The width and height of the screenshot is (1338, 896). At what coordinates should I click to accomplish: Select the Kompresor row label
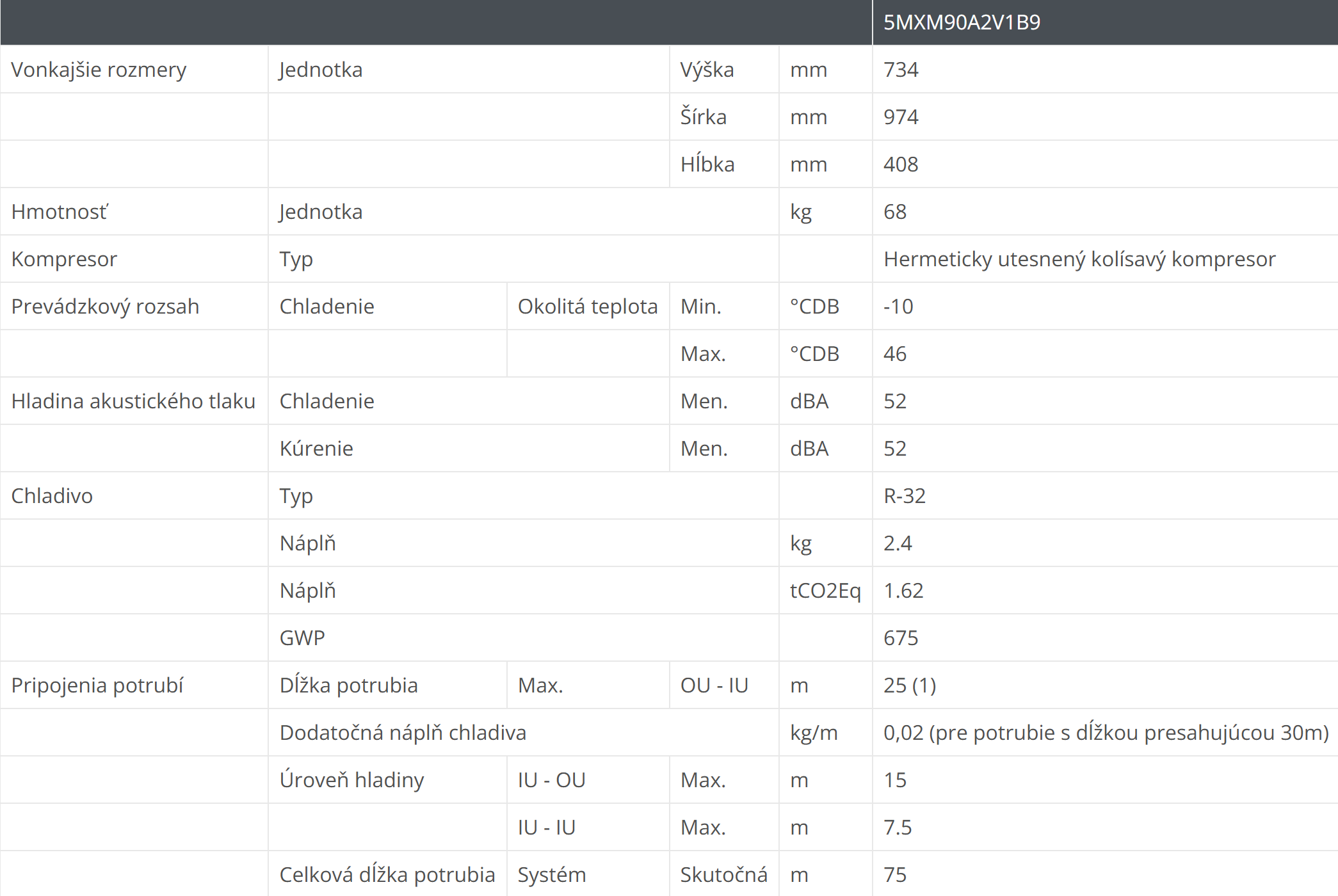click(x=64, y=259)
